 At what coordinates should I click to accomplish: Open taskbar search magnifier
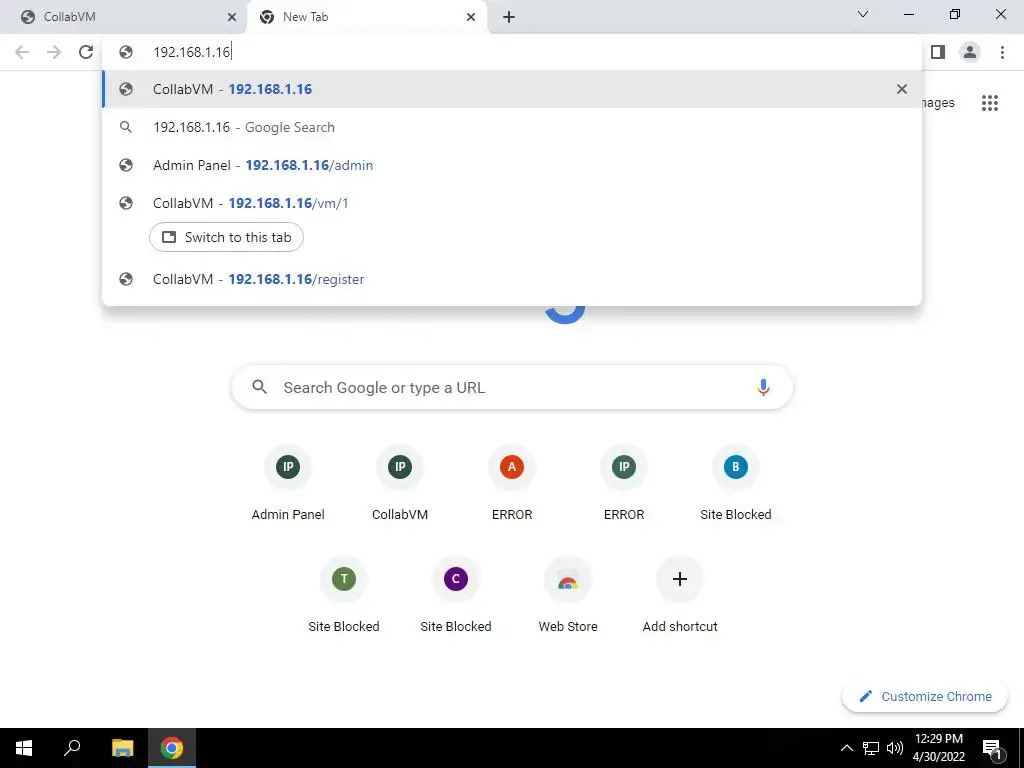tap(72, 748)
